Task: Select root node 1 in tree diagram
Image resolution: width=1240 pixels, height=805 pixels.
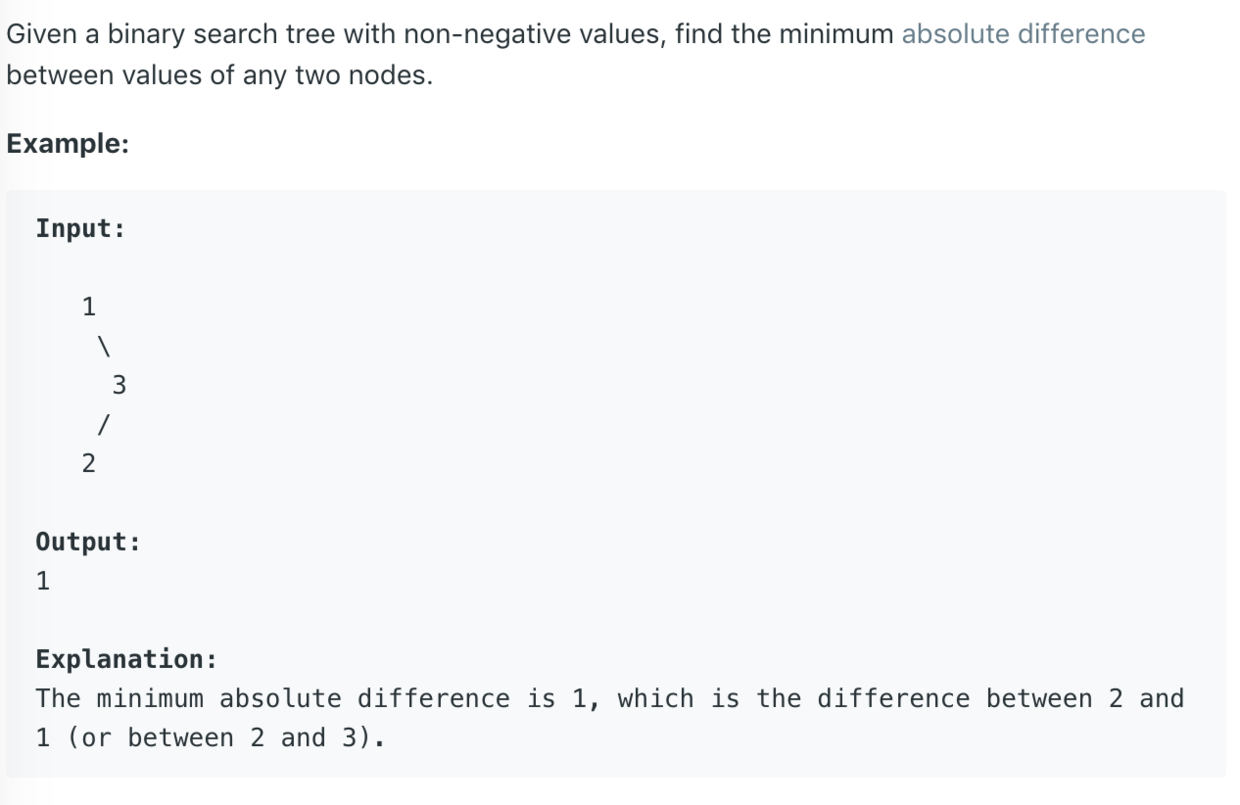Action: tap(89, 307)
